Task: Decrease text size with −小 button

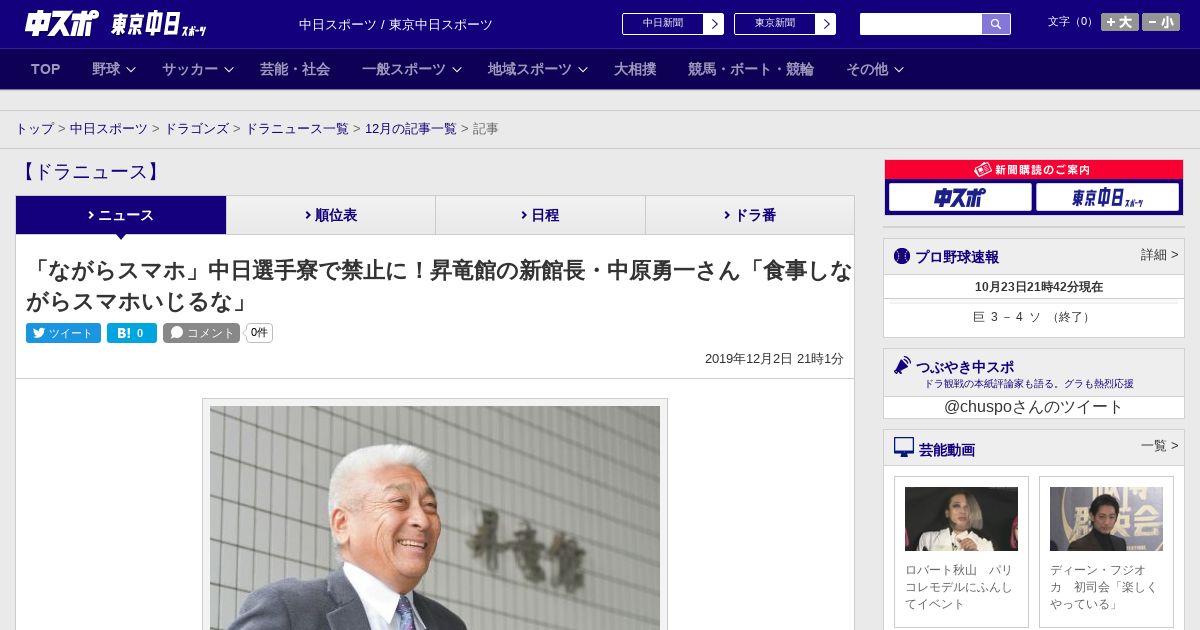Action: point(1161,22)
